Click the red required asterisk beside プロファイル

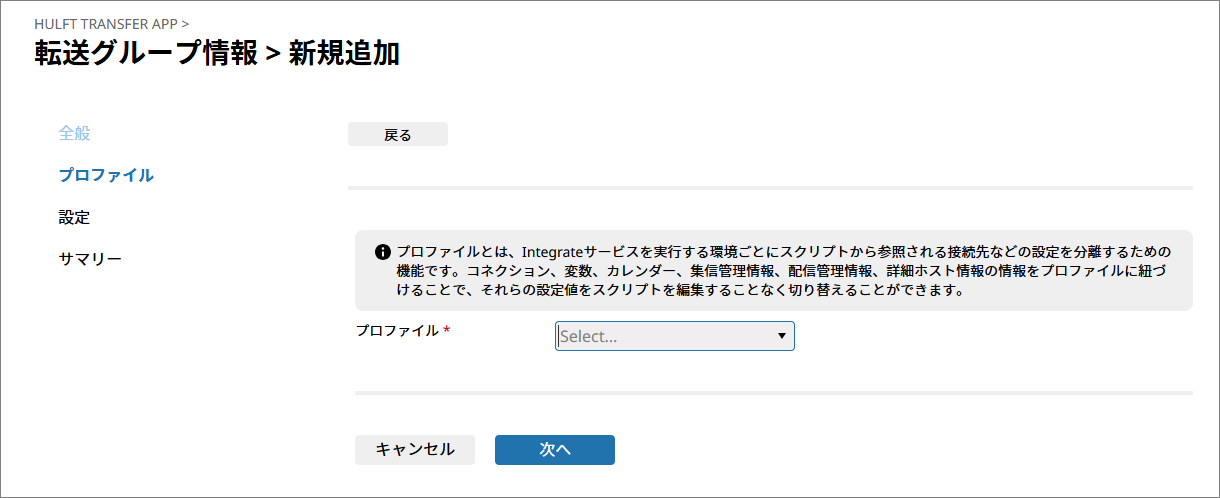tap(447, 331)
